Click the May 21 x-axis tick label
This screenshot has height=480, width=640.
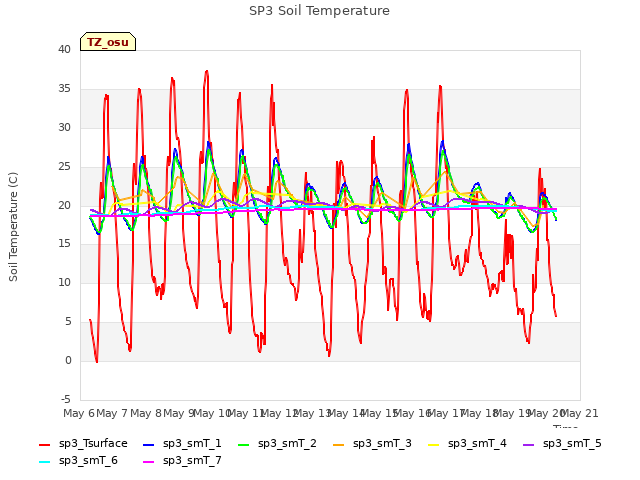(x=580, y=413)
